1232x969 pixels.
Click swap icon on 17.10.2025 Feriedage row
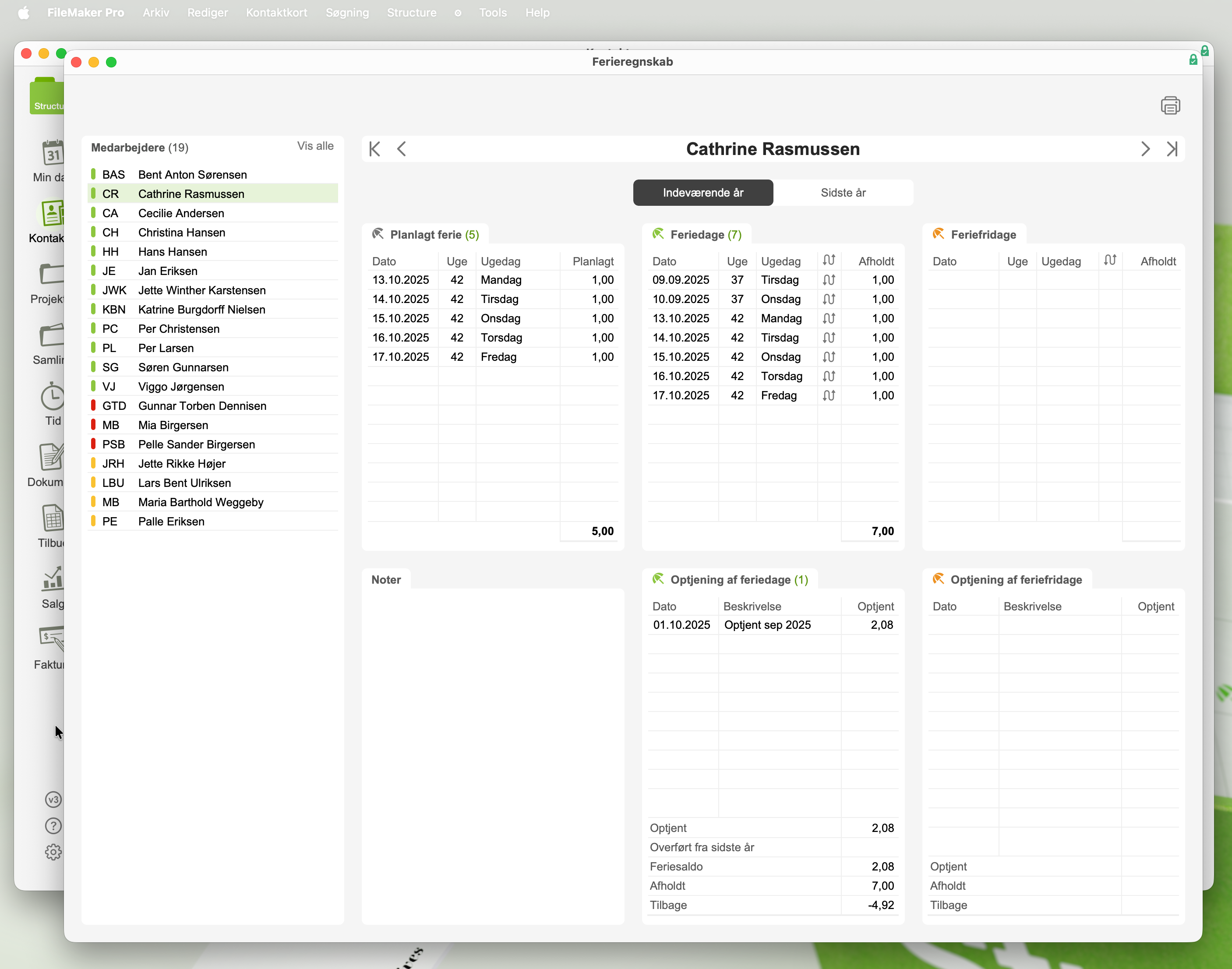coord(829,395)
